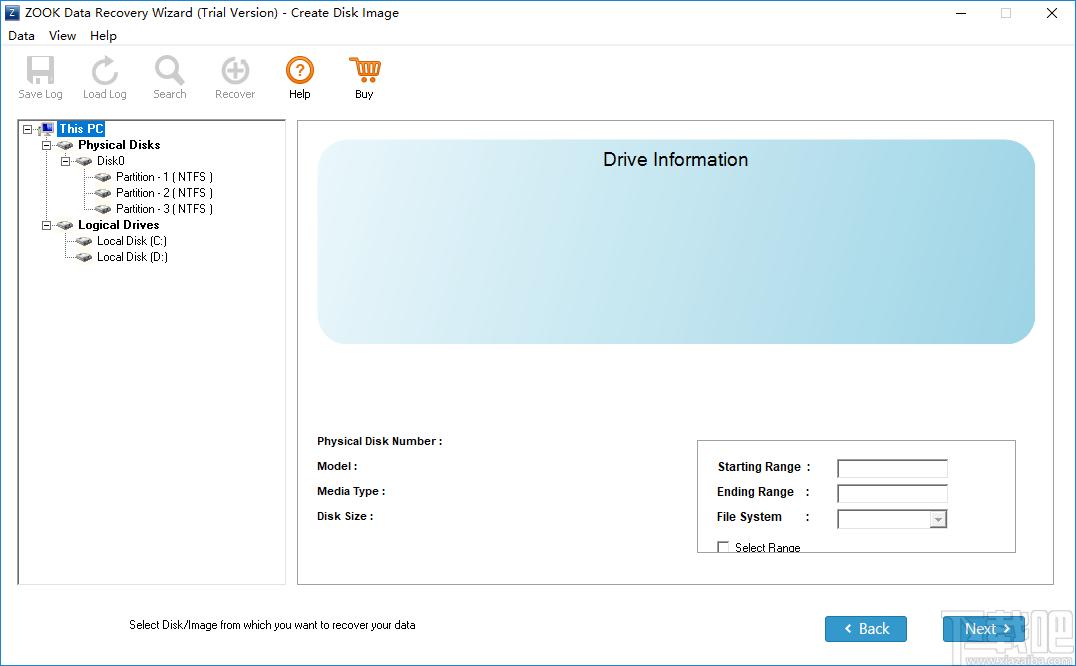Open the Data menu
Viewport: 1076px width, 666px height.
21,36
